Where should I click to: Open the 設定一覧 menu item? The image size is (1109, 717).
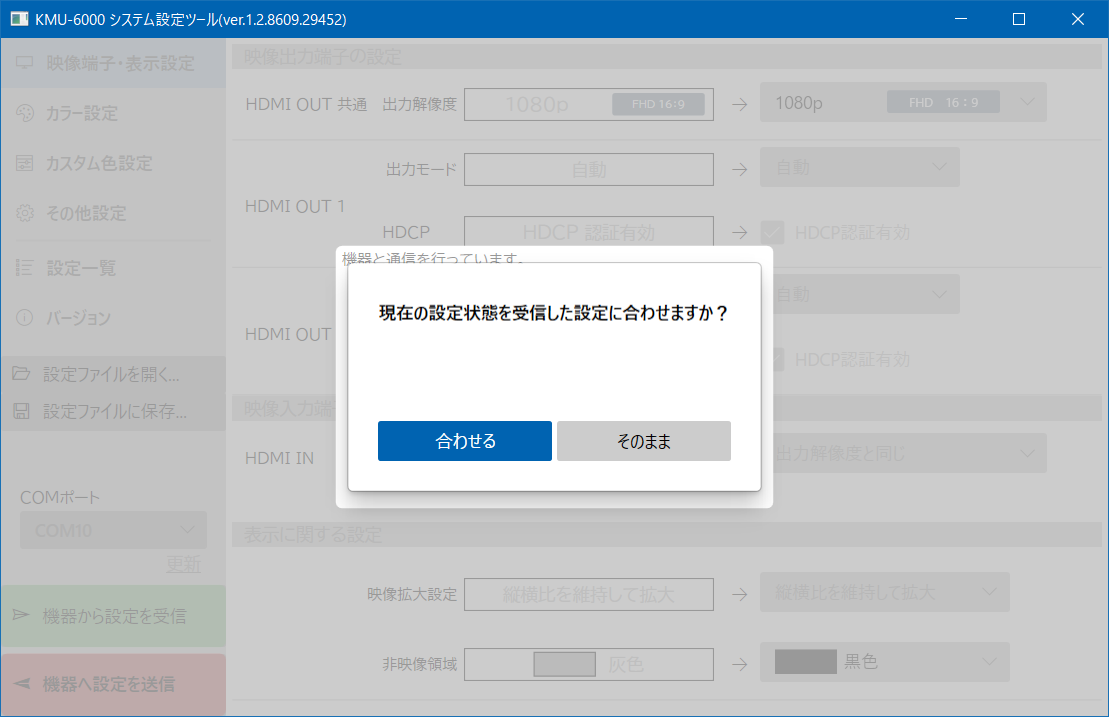[81, 268]
